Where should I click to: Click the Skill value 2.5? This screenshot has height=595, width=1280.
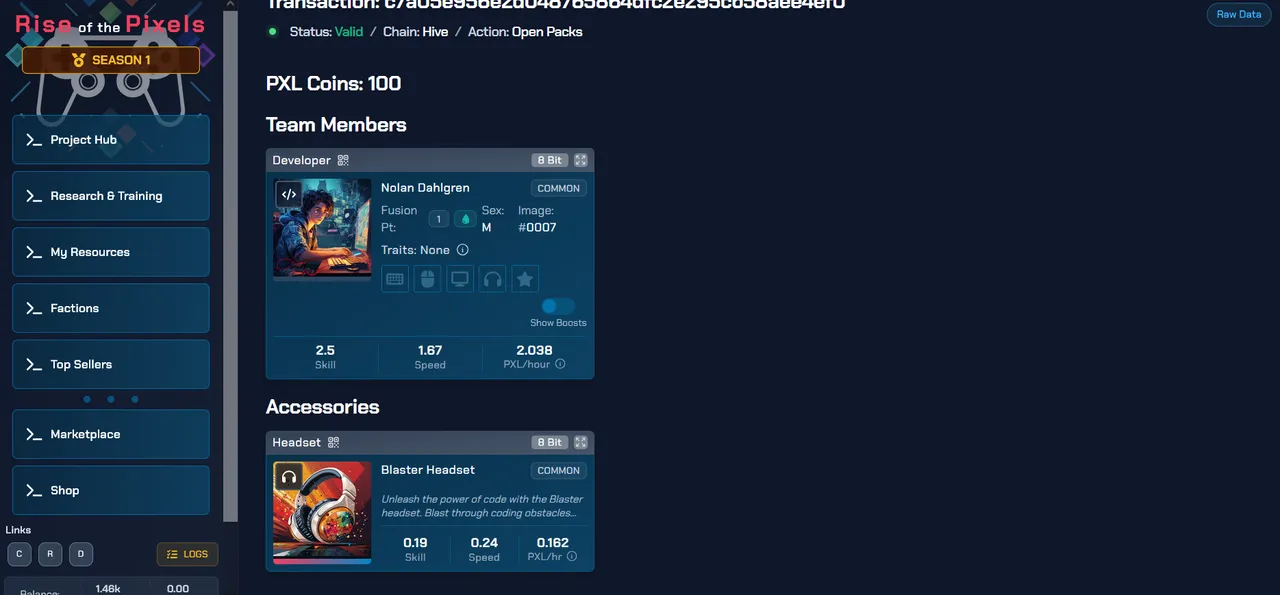[325, 350]
